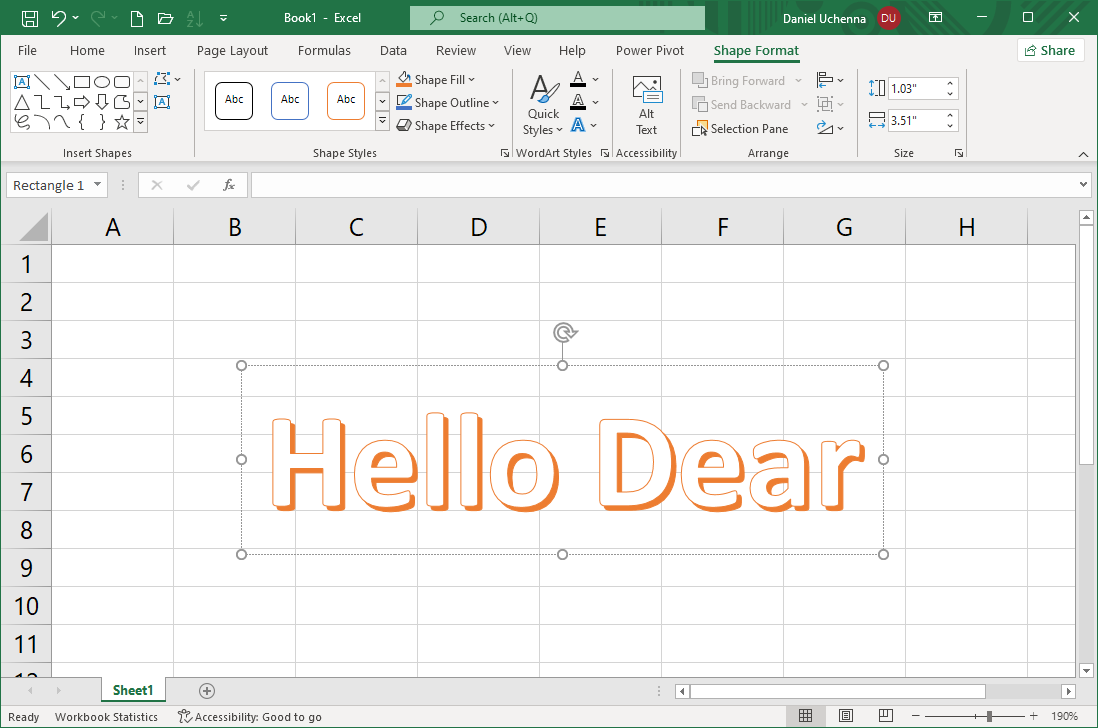Click the Share button

pyautogui.click(x=1050, y=49)
